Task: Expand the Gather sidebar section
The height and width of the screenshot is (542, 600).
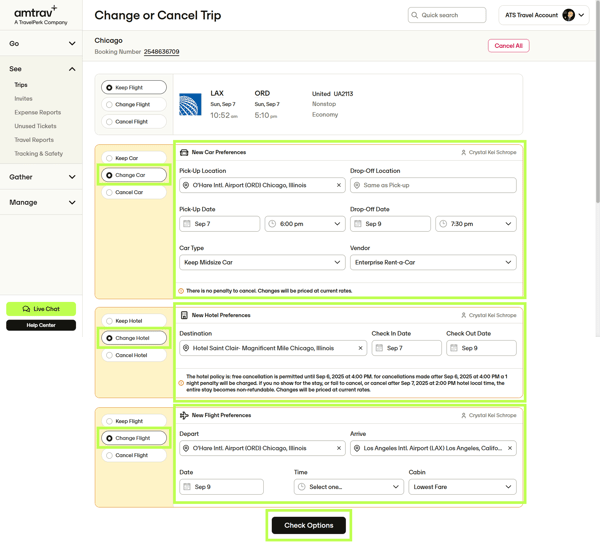Action: (42, 177)
